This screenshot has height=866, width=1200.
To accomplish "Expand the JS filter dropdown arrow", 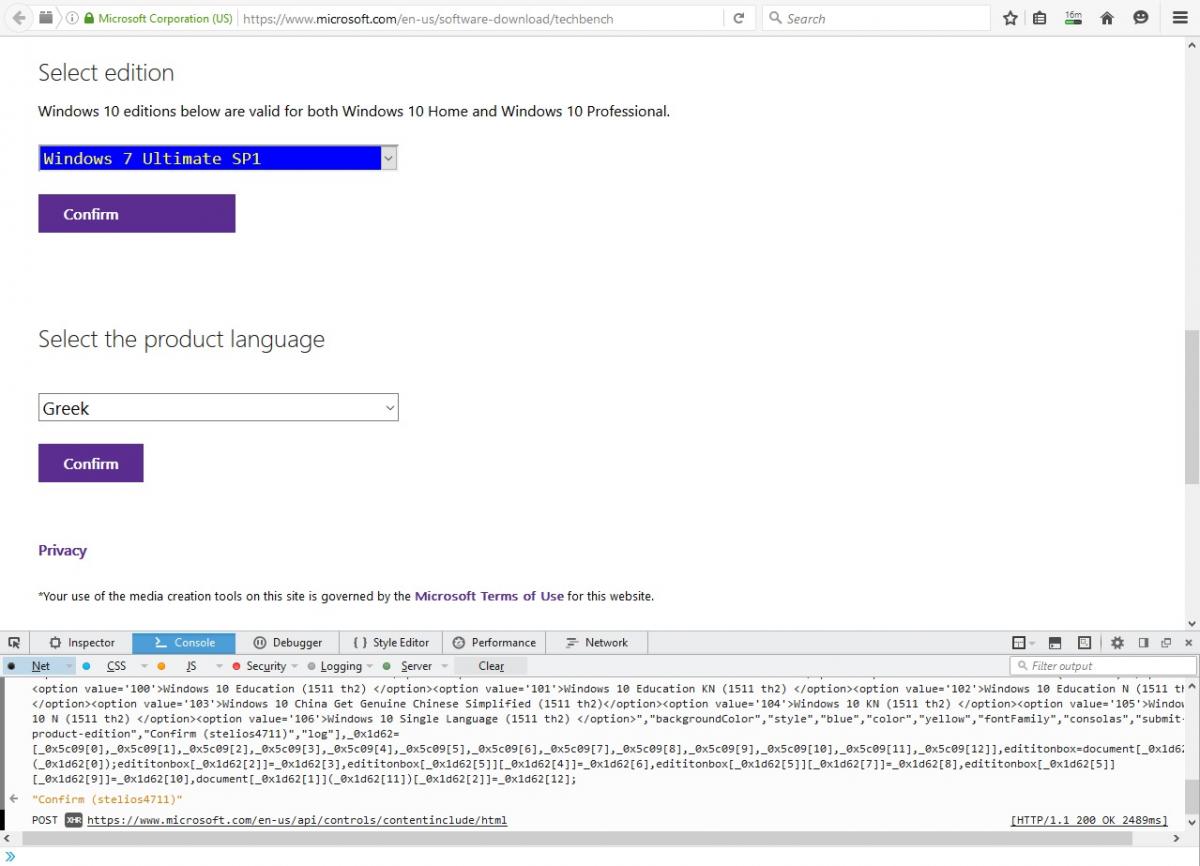I will (219, 666).
